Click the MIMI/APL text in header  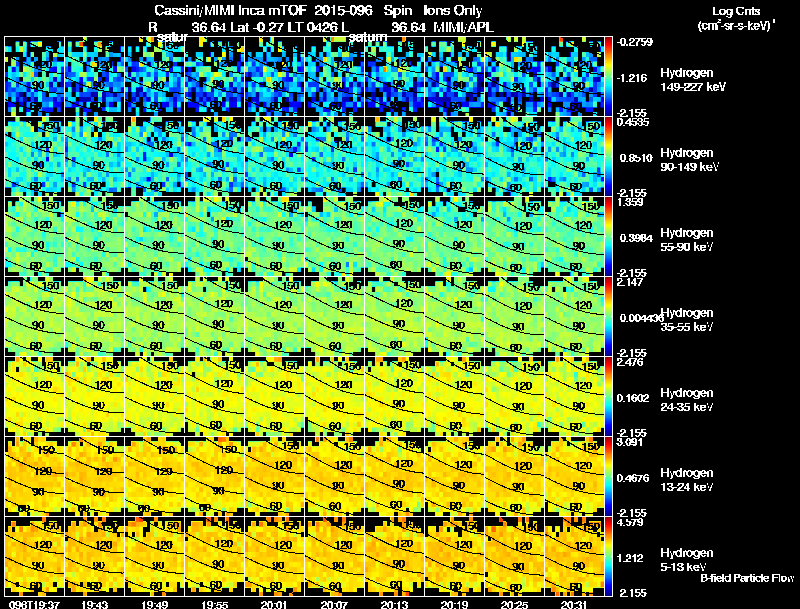[x=463, y=27]
